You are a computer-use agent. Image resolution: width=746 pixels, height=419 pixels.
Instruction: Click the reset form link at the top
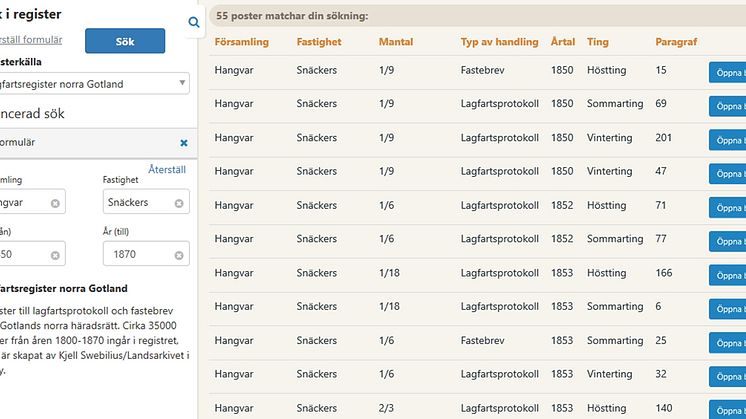pos(31,40)
